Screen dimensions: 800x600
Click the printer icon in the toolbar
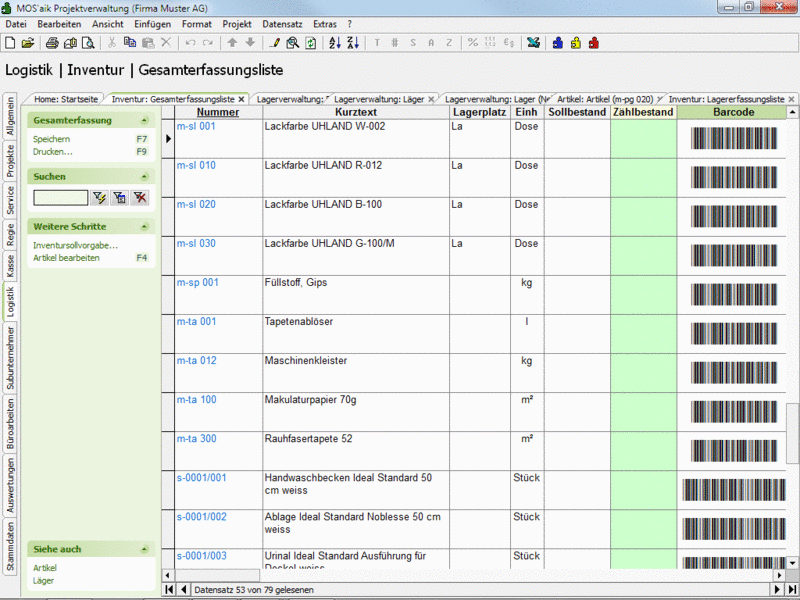[x=52, y=43]
